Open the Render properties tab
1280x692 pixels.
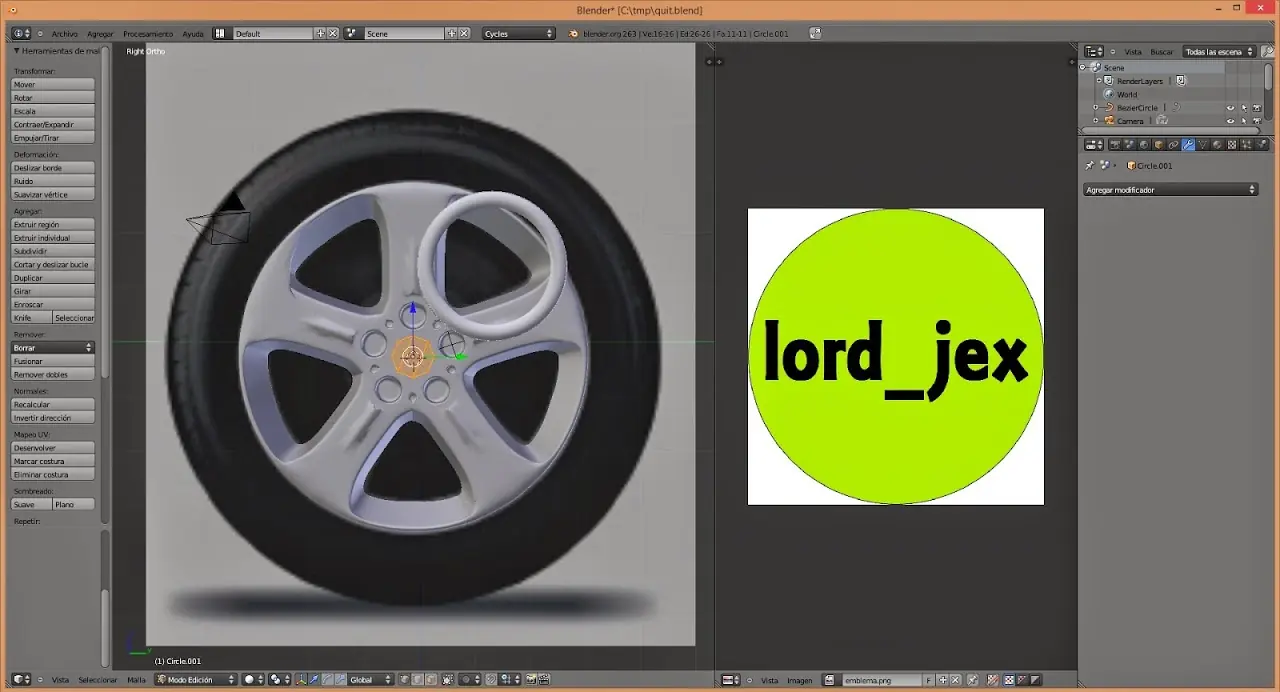tap(1115, 144)
